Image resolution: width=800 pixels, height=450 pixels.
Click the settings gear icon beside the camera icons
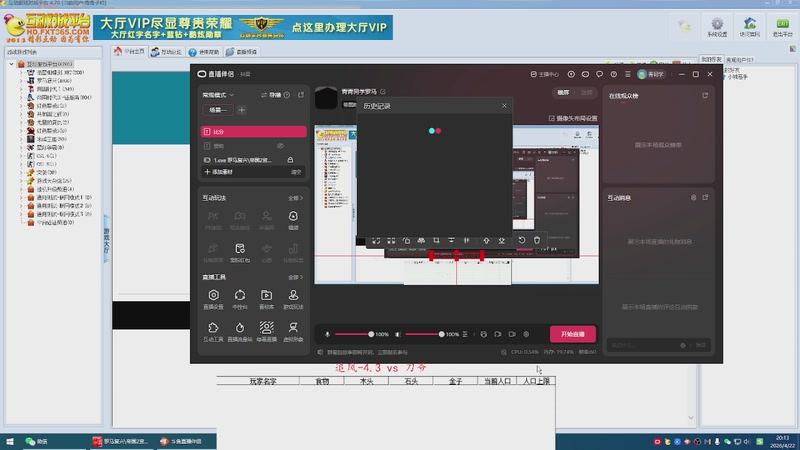[526, 334]
